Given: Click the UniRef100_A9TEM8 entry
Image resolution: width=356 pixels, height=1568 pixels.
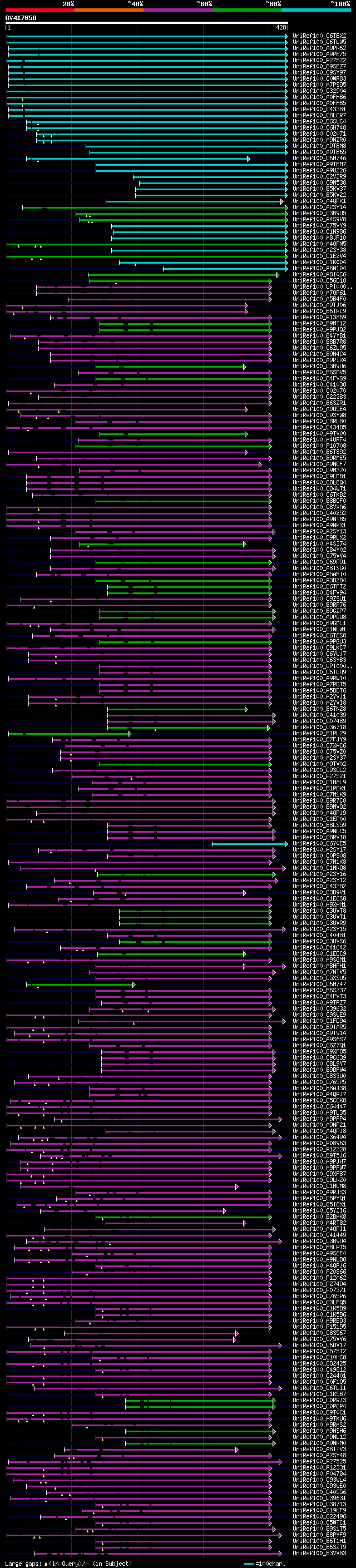Looking at the screenshot, I should point(319,146).
